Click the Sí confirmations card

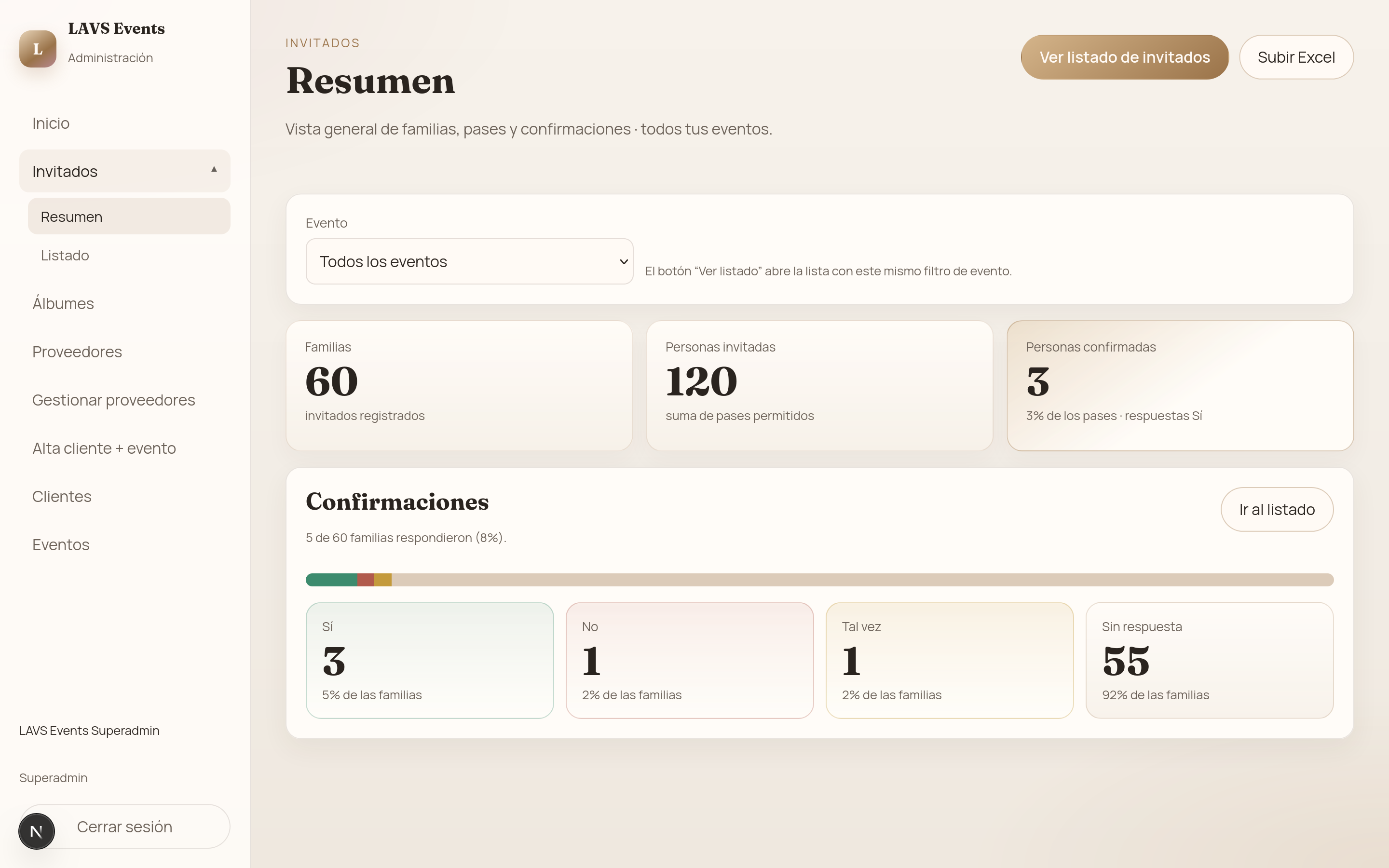(430, 660)
